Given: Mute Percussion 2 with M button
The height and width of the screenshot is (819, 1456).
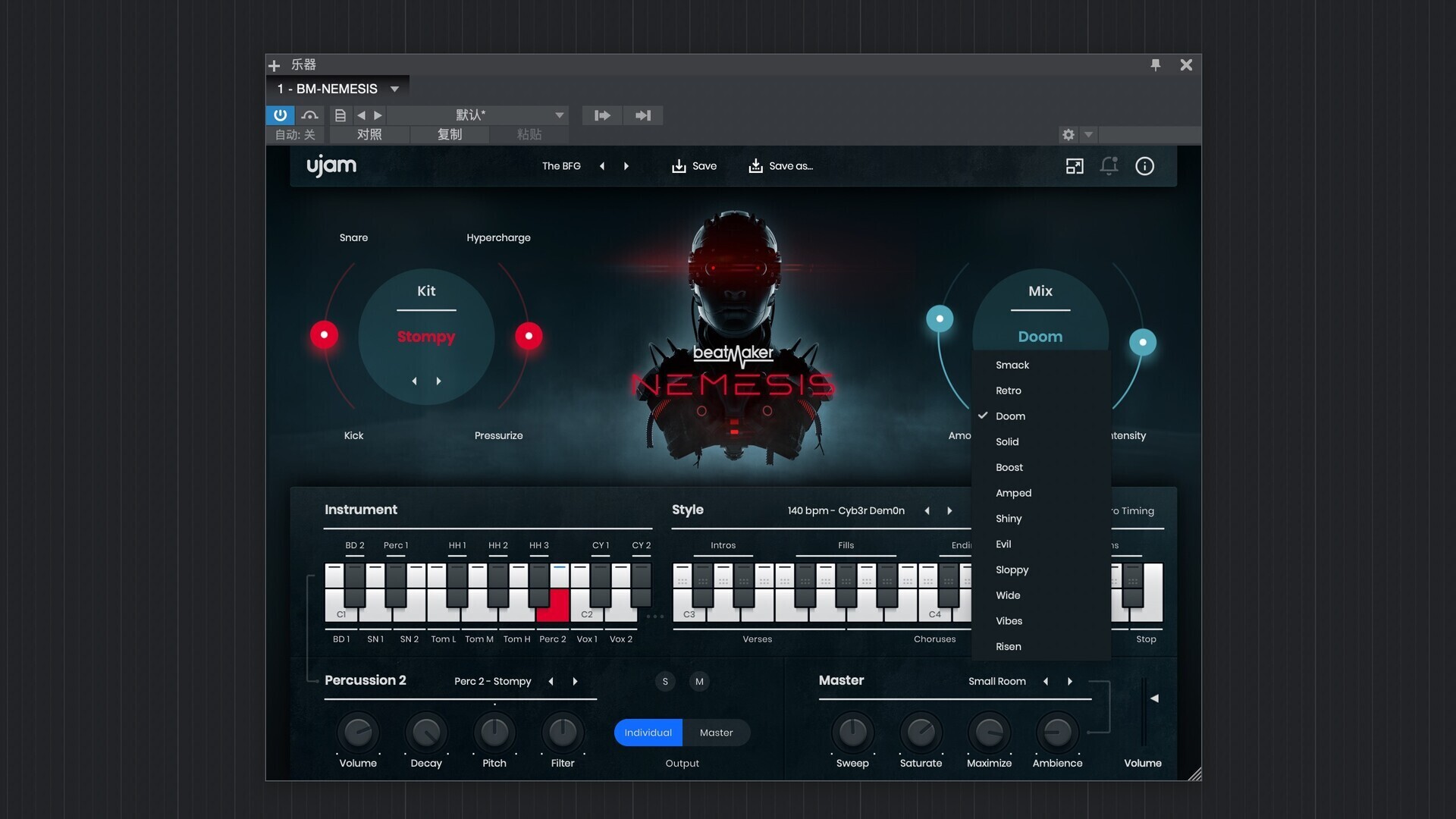Looking at the screenshot, I should click(x=699, y=681).
